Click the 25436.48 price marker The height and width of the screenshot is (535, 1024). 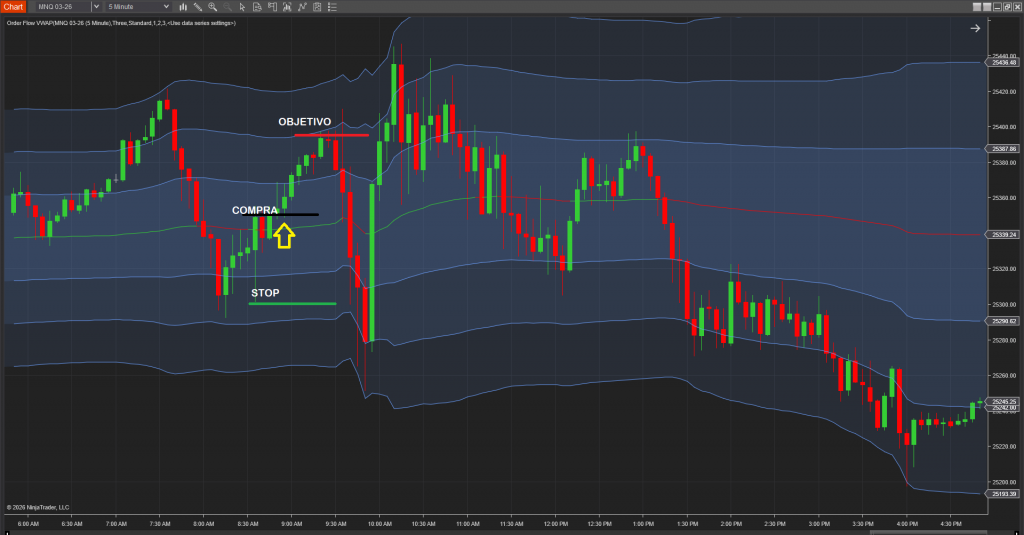click(1004, 63)
